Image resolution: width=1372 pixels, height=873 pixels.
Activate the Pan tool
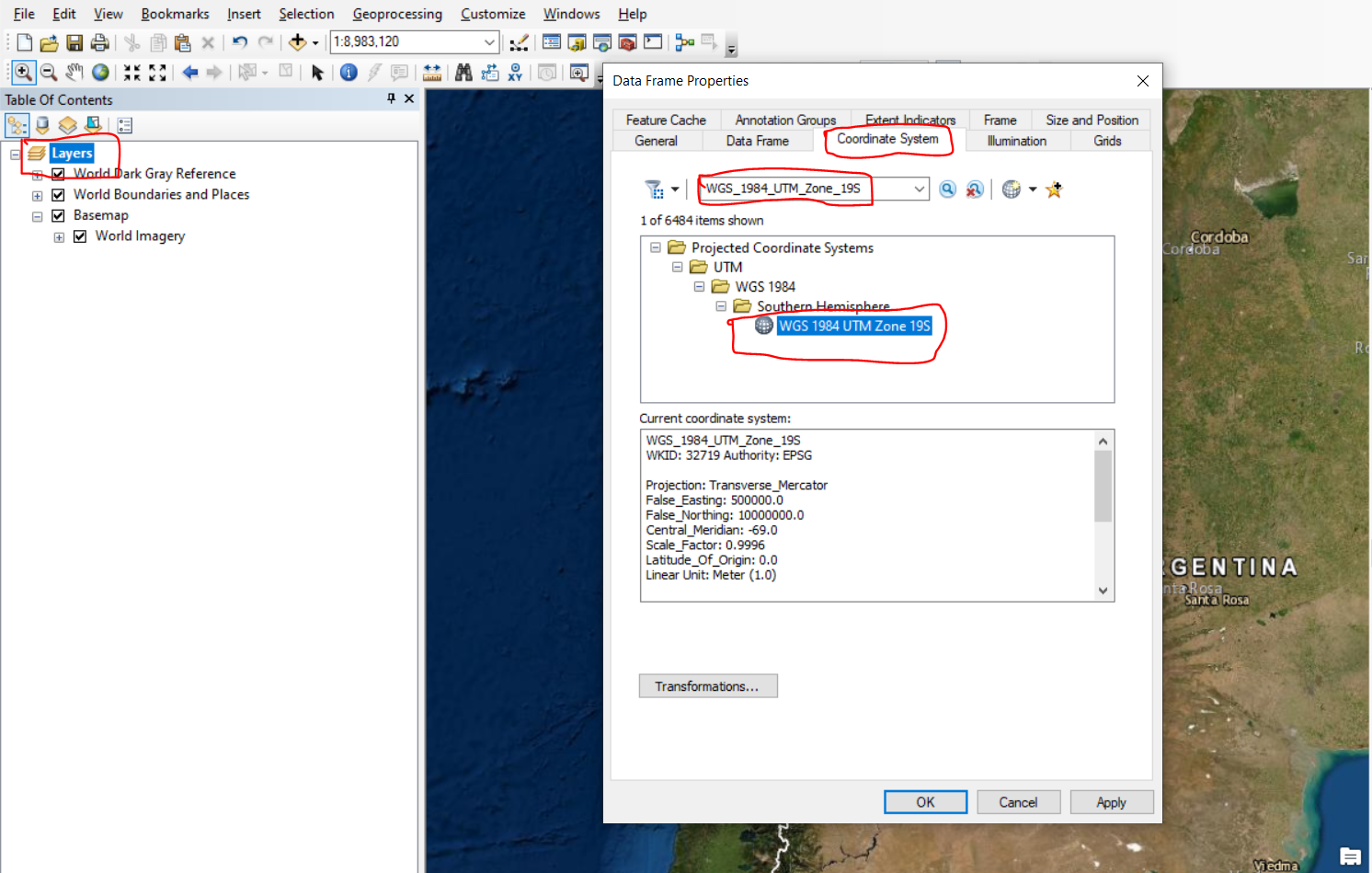(x=74, y=72)
